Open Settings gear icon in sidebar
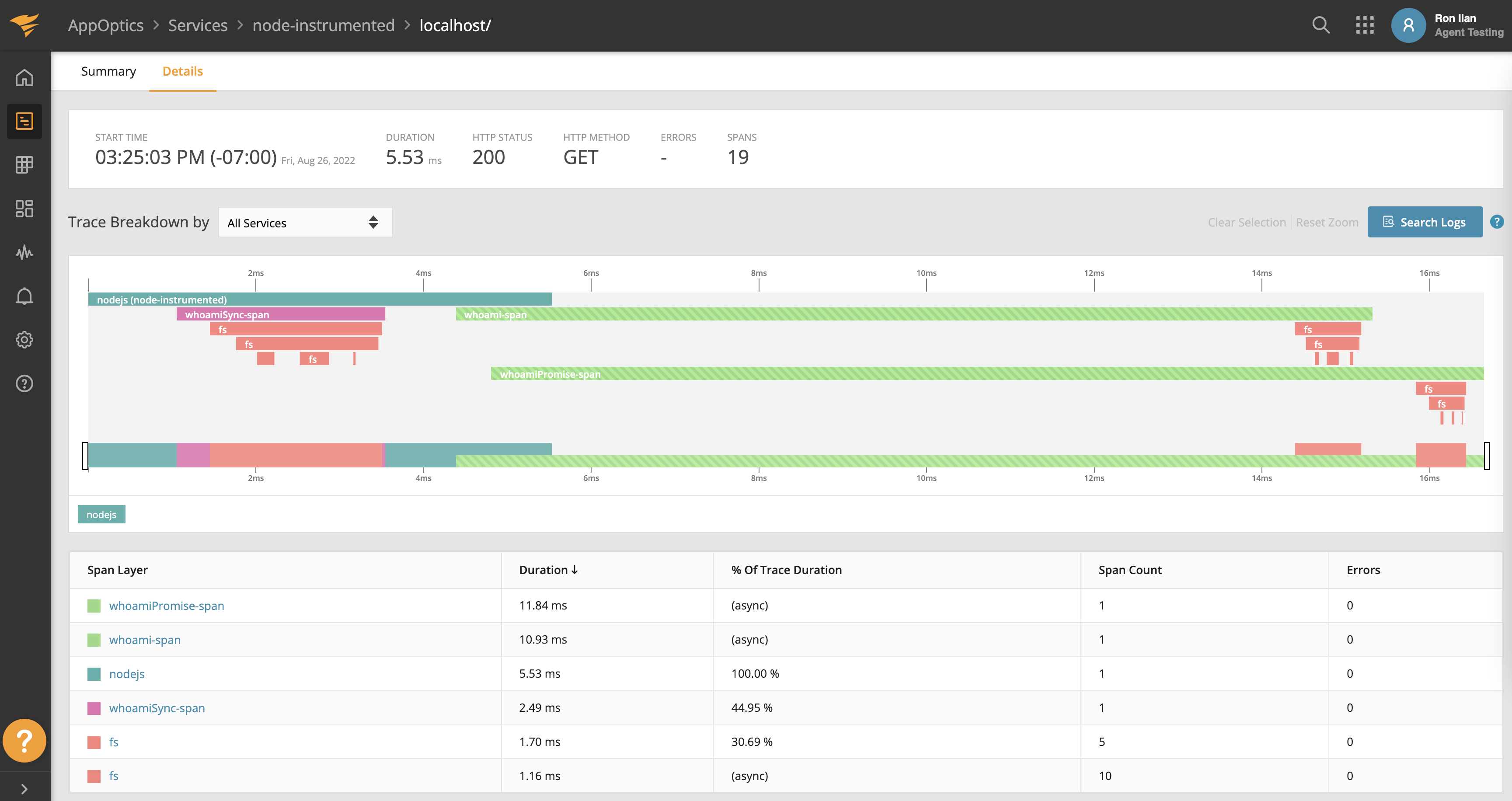The height and width of the screenshot is (801, 1512). pyautogui.click(x=24, y=340)
